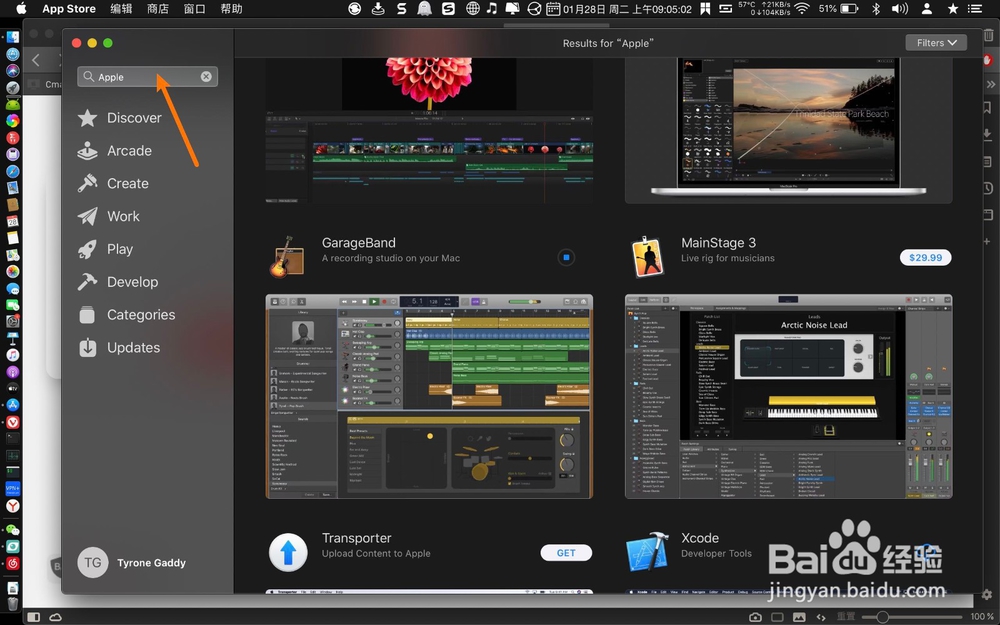The height and width of the screenshot is (625, 1000).
Task: Click the 51% battery status
Action: pyautogui.click(x=838, y=8)
